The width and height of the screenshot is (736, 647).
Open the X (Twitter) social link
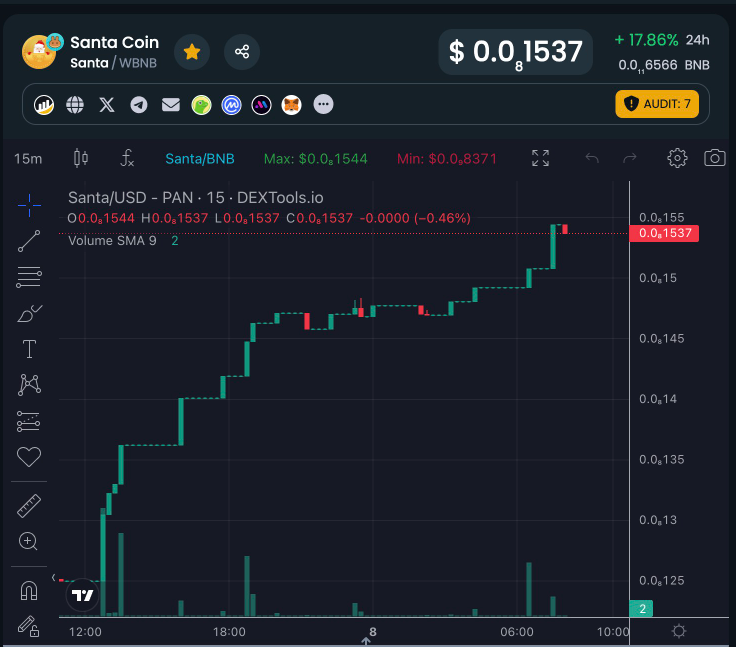tap(107, 104)
